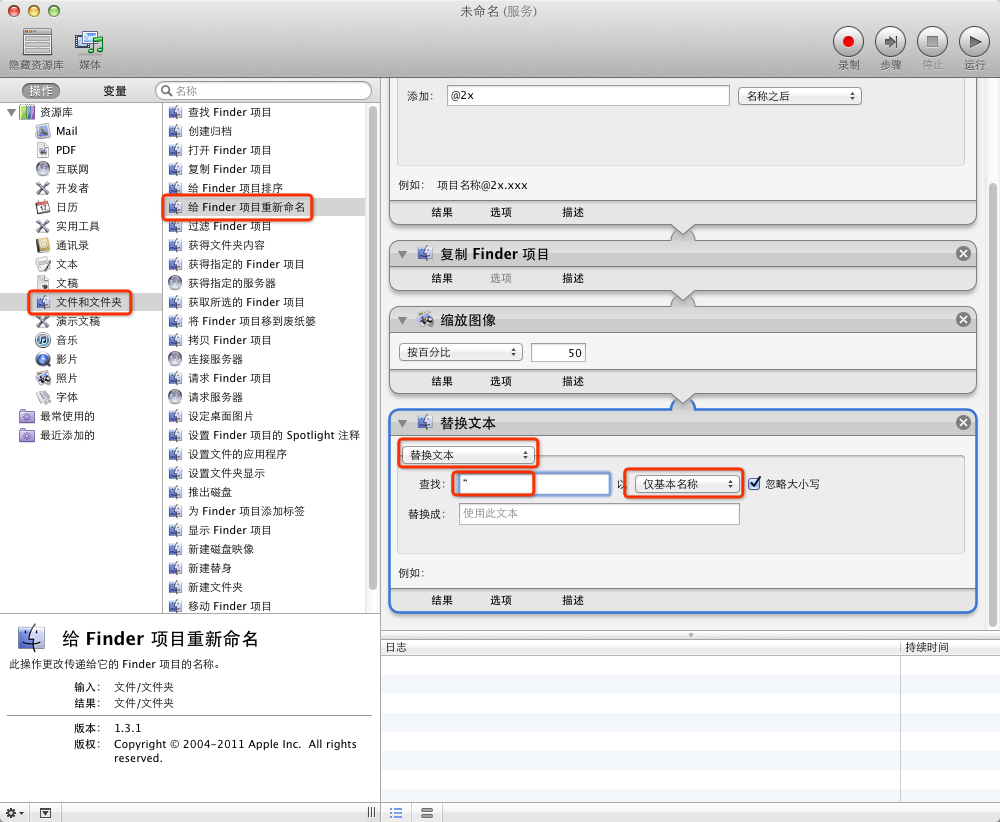Select Mail in the library sidebar

66,131
